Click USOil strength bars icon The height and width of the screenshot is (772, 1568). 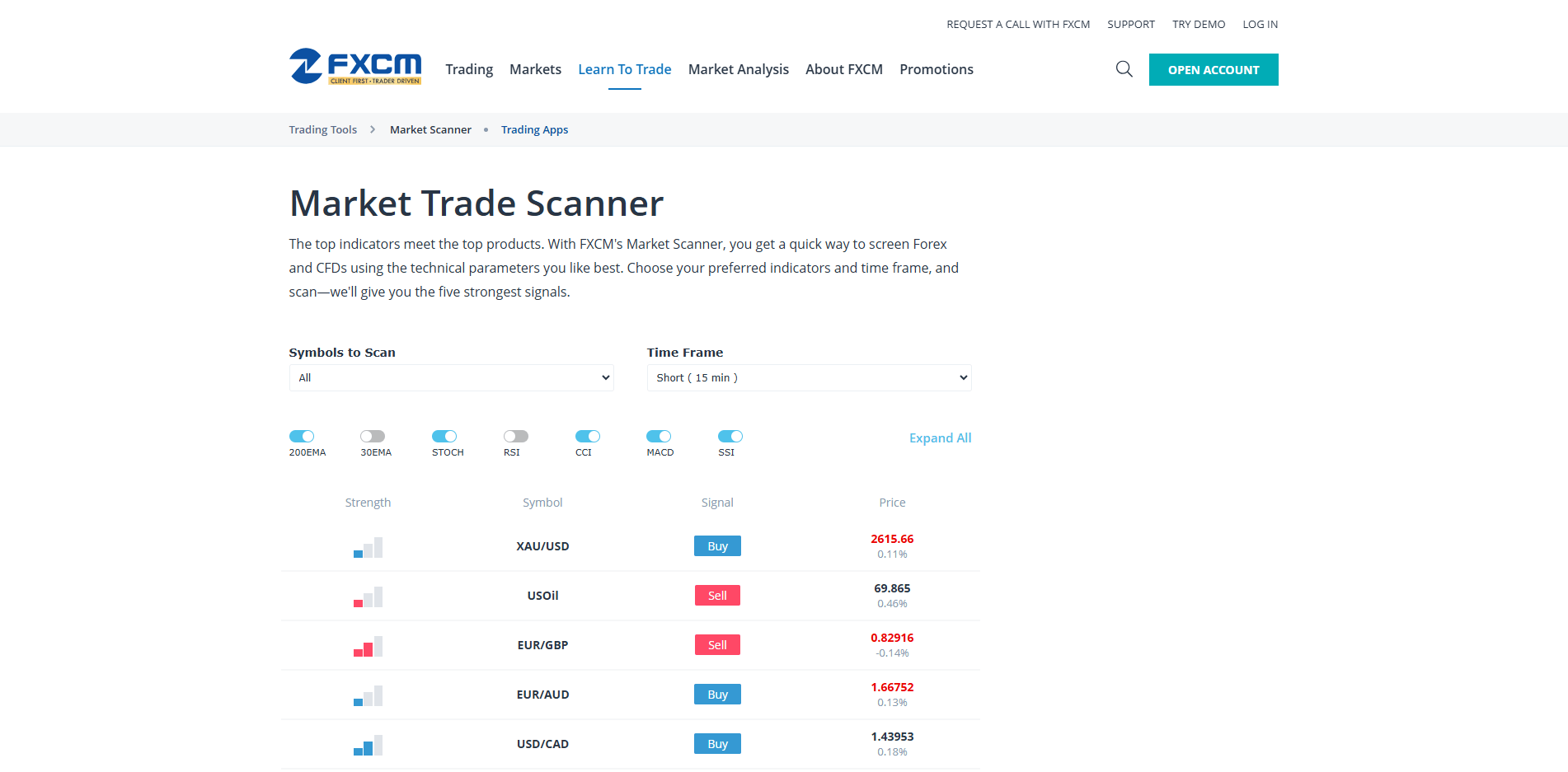(x=368, y=597)
